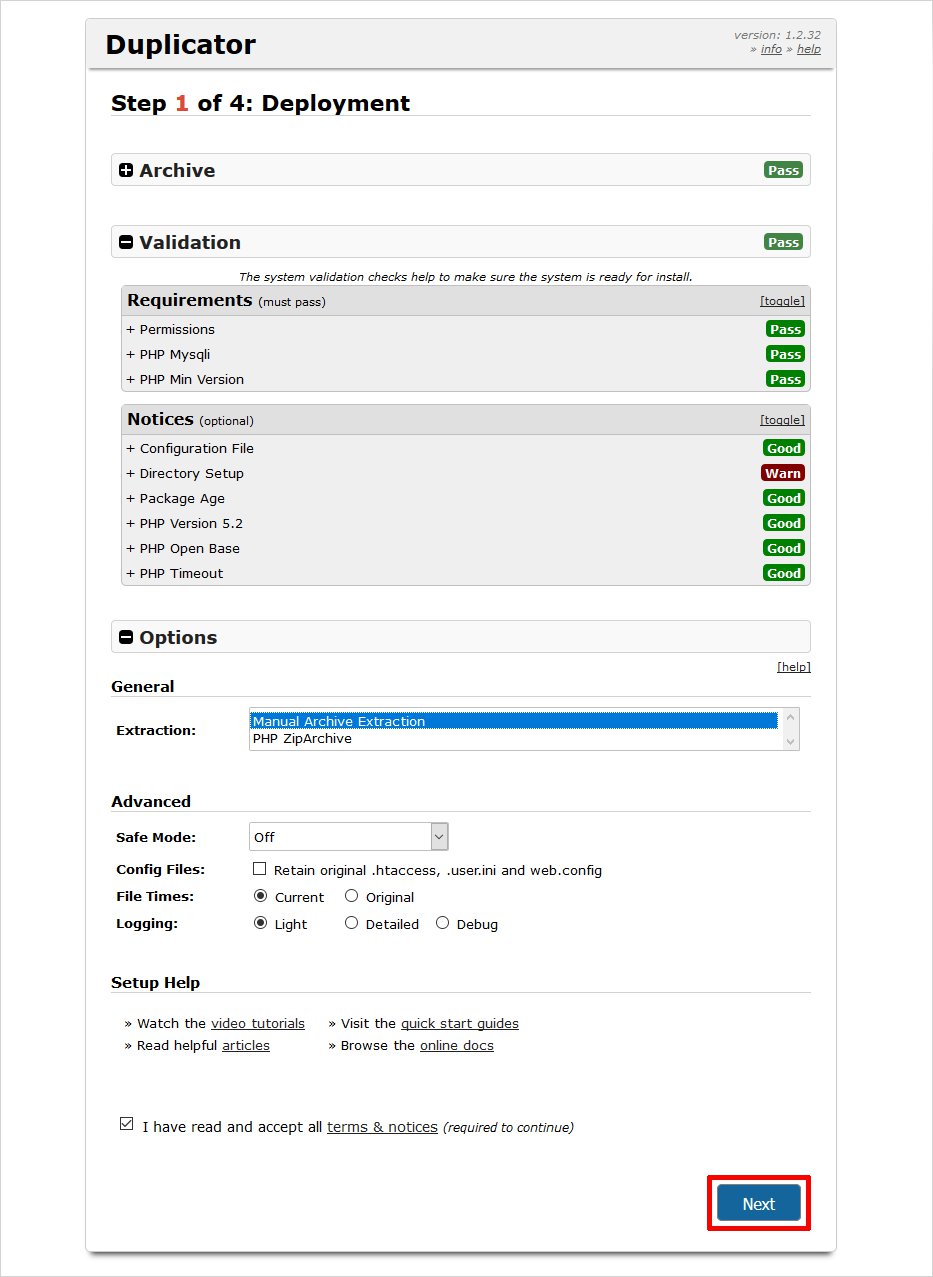Select Manual Archive Extraction option
This screenshot has height=1277, width=933.
click(339, 721)
